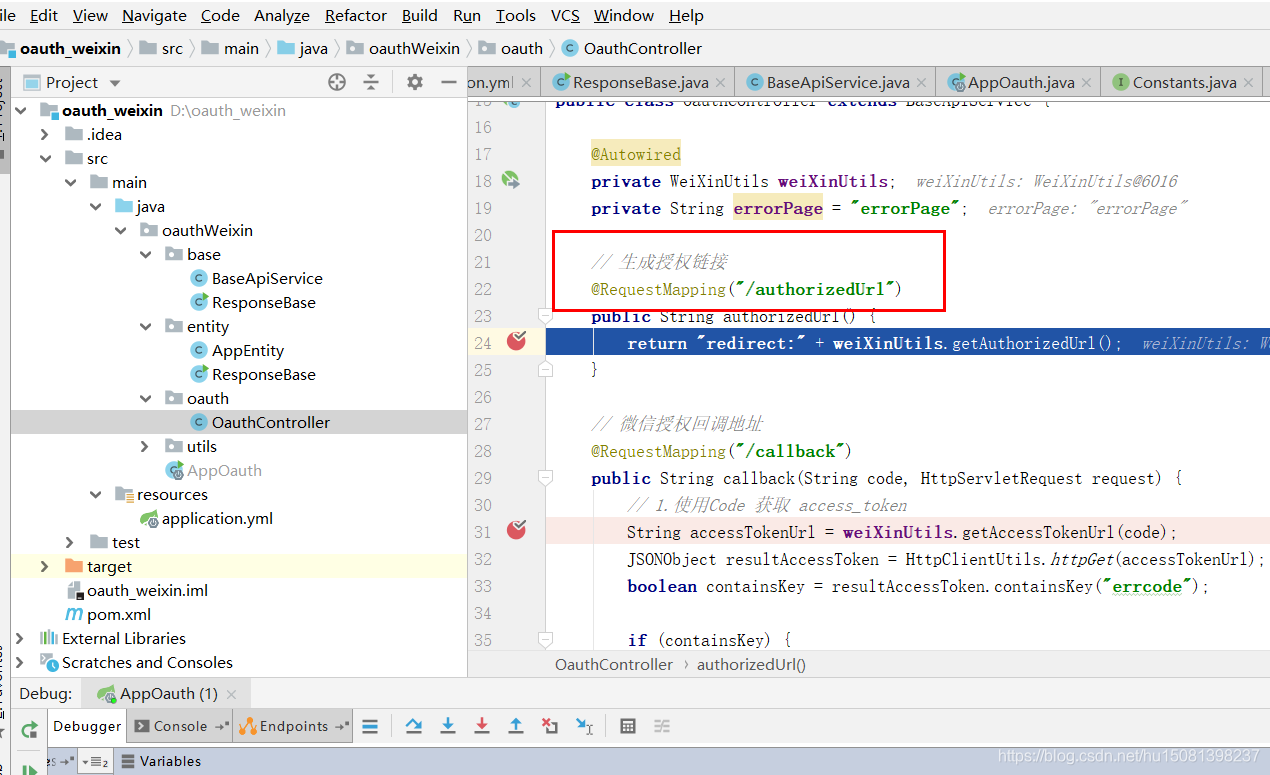Screen dimensions: 1270x775
Task: Fold the if block at line 35
Action: coord(545,640)
